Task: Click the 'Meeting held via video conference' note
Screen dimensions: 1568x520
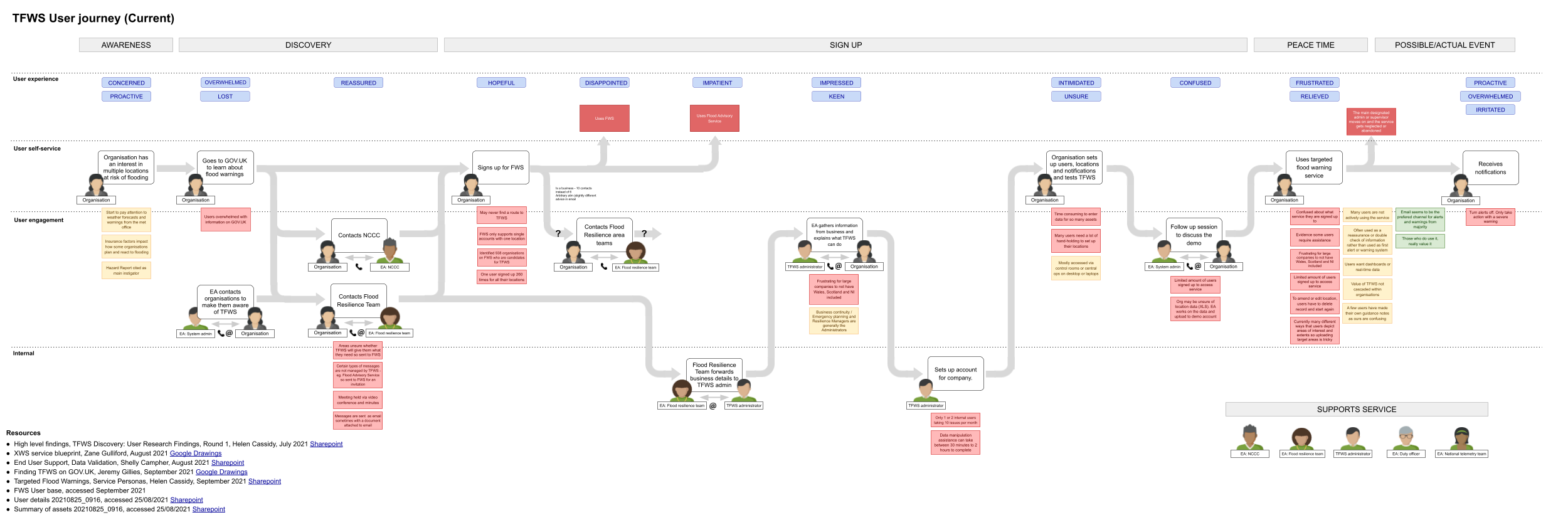Action: tap(358, 400)
